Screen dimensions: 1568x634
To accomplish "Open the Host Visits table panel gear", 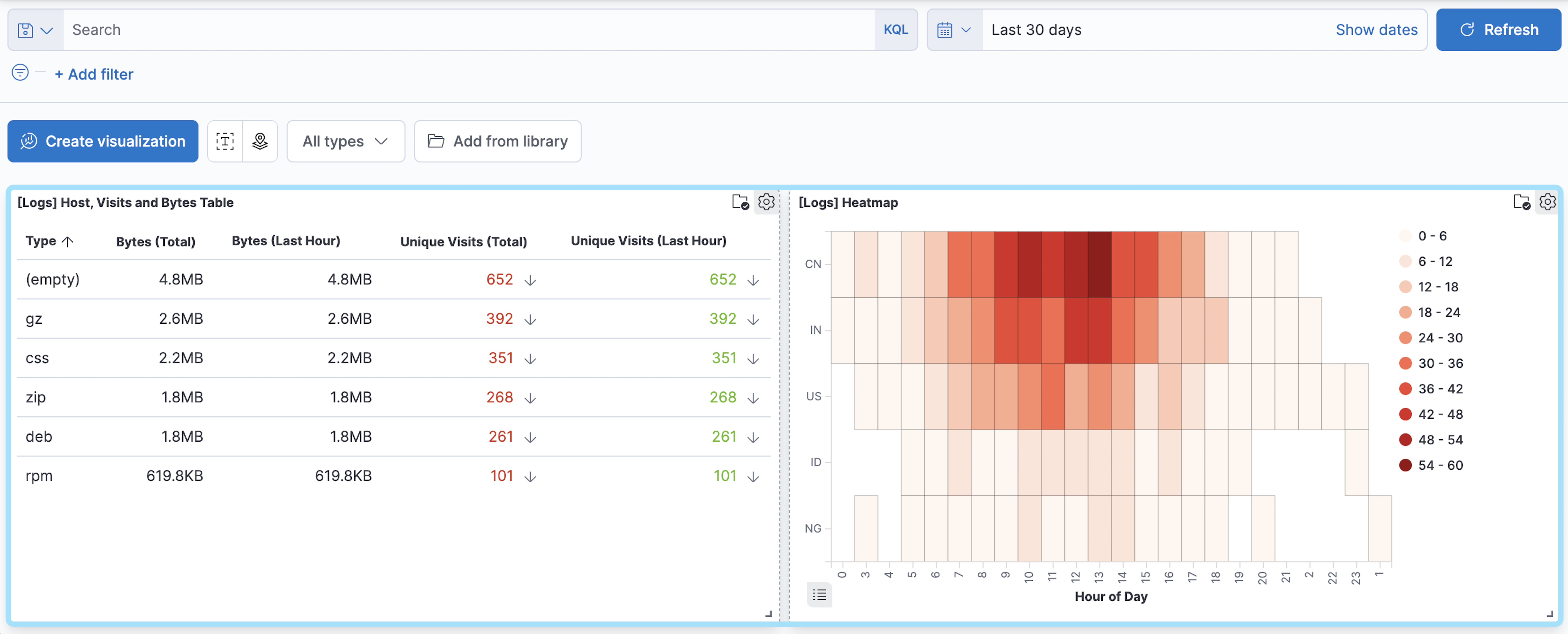I will tap(766, 202).
